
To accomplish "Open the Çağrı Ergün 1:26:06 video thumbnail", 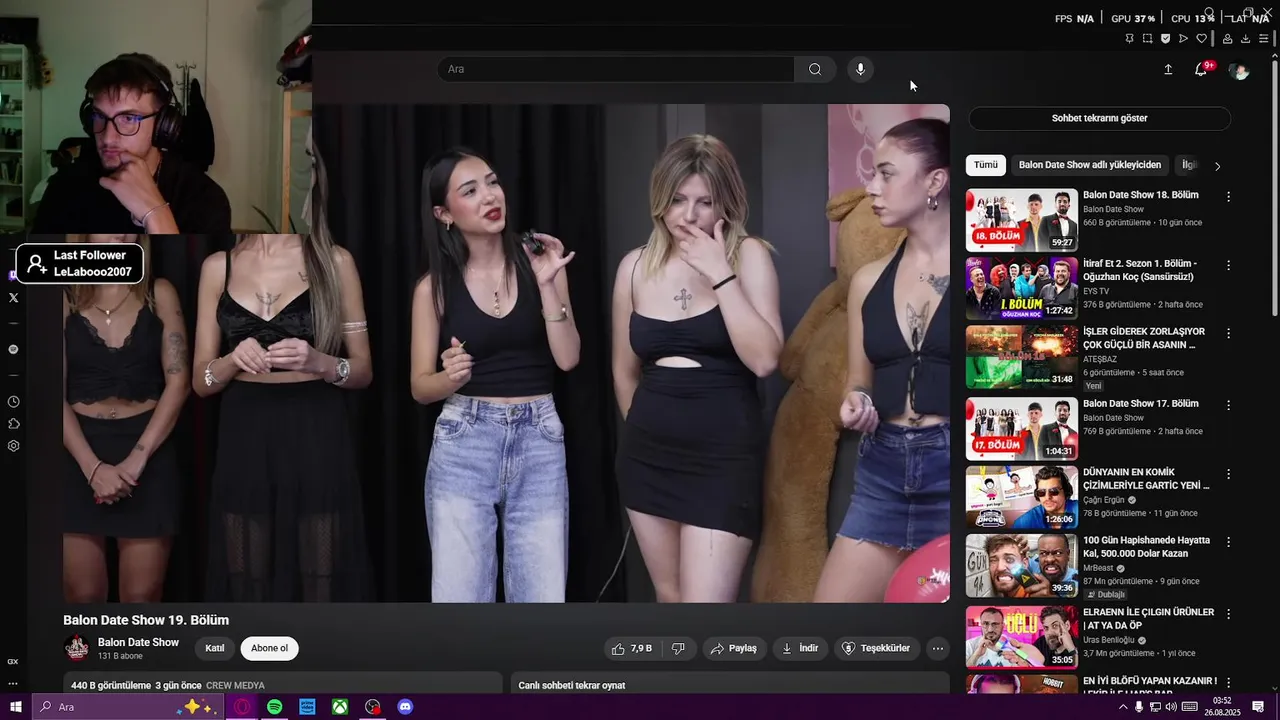I will coord(1021,497).
